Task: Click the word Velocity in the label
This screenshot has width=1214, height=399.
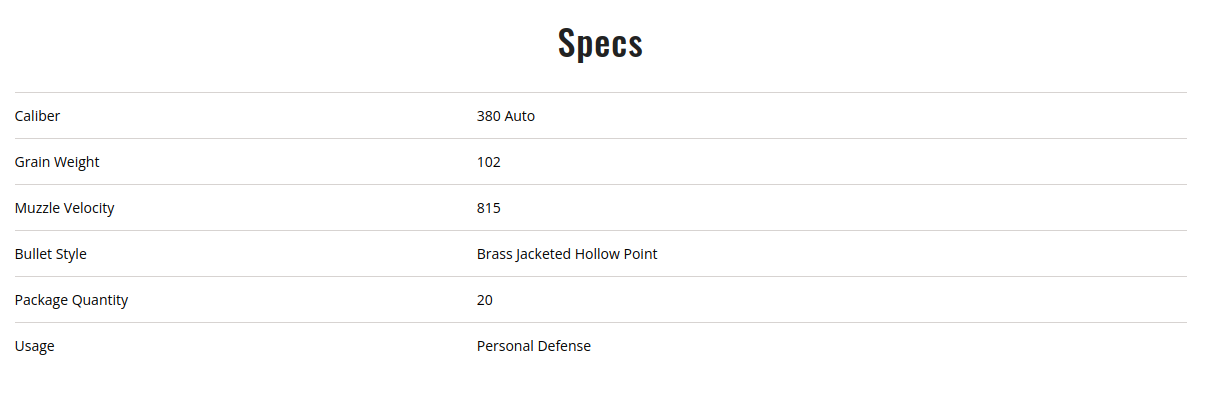Action: click(x=89, y=208)
